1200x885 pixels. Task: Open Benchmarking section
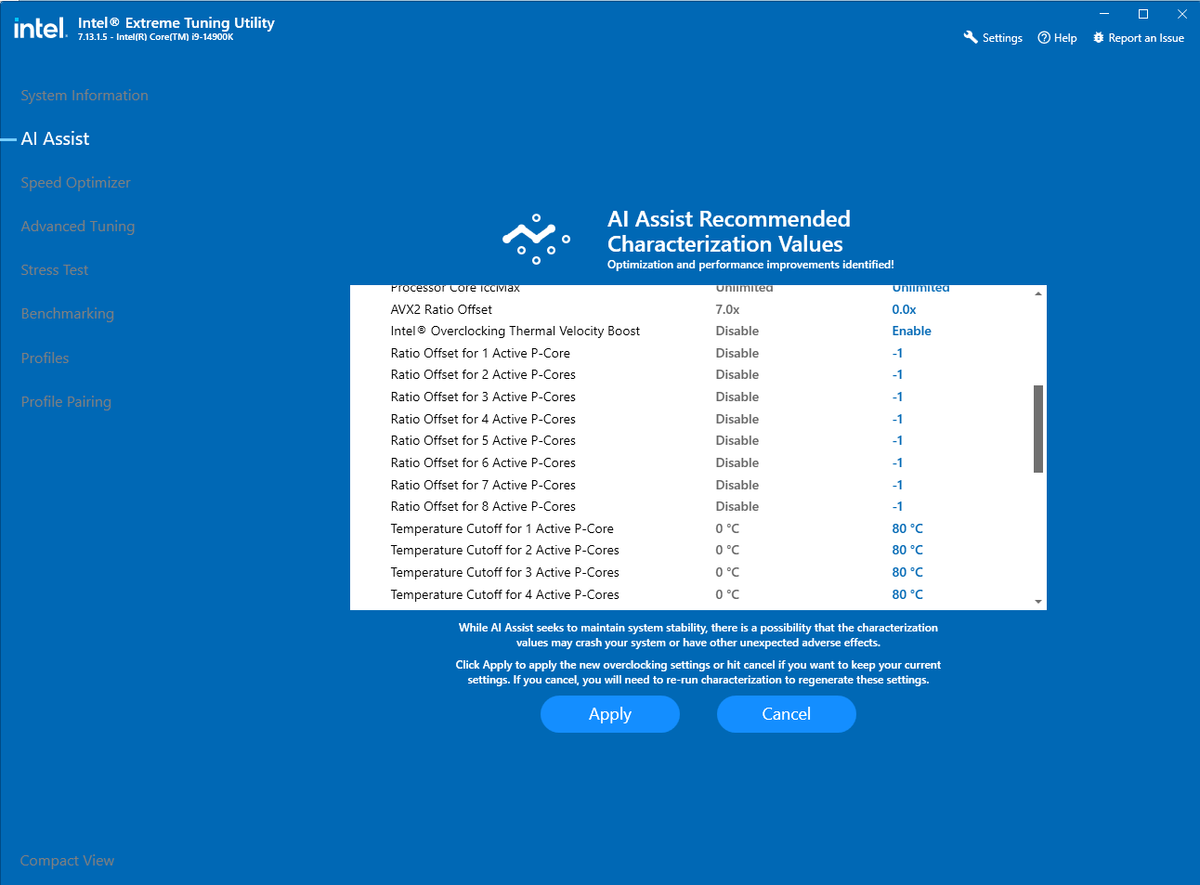67,314
